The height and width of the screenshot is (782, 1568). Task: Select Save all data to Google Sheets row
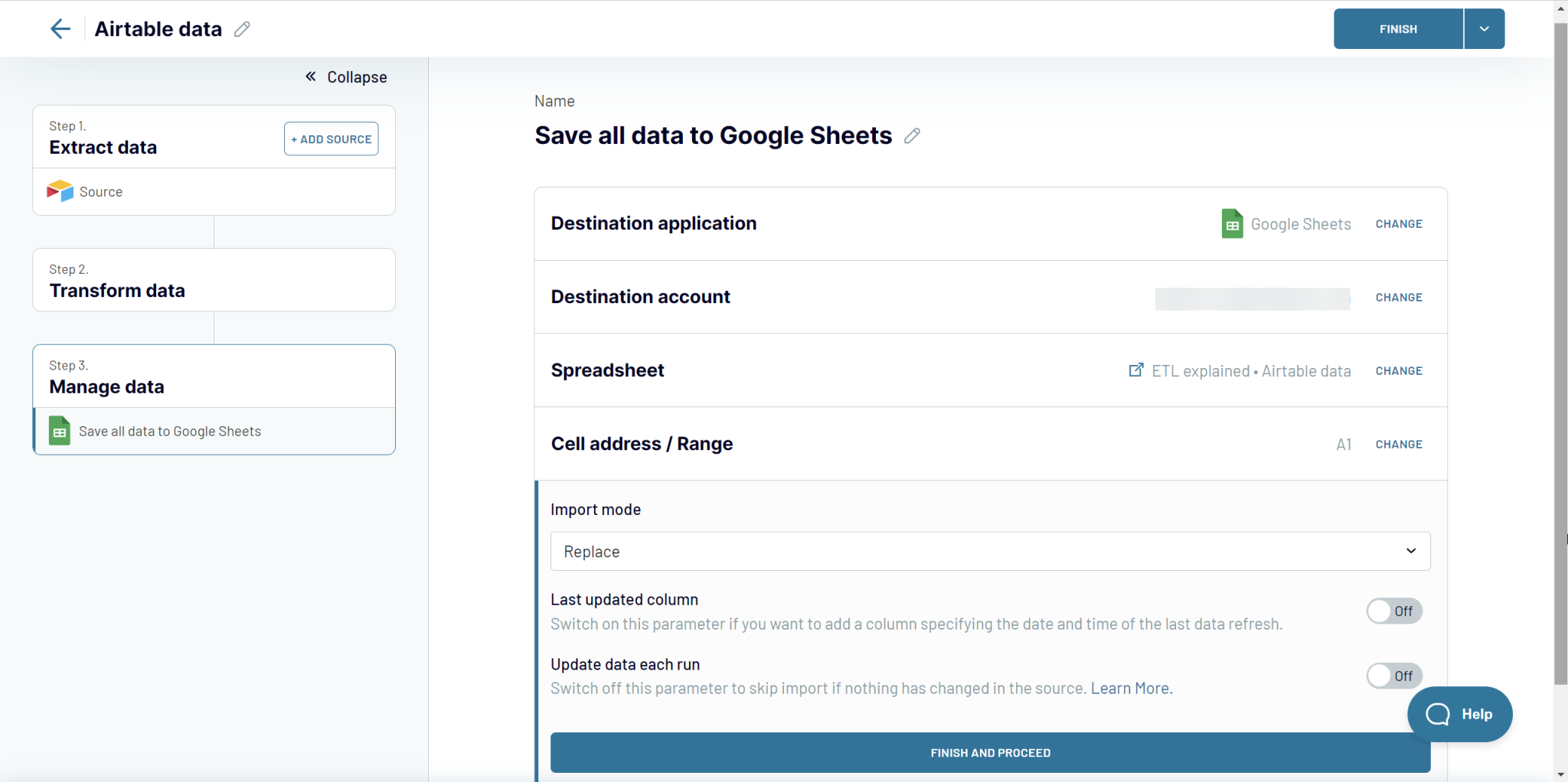point(214,432)
